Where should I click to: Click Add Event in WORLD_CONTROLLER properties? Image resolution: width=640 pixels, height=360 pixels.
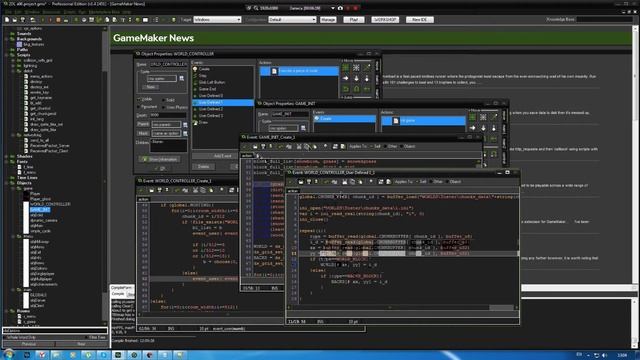tap(222, 156)
